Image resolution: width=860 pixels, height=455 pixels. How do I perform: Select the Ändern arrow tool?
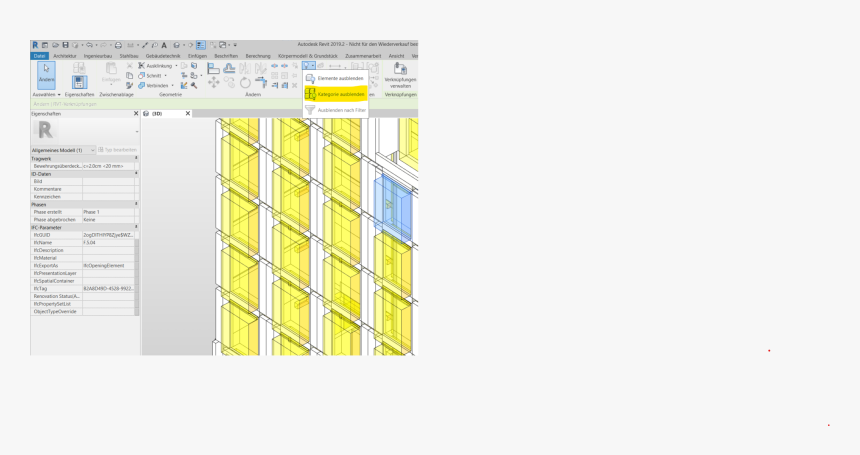[47, 75]
